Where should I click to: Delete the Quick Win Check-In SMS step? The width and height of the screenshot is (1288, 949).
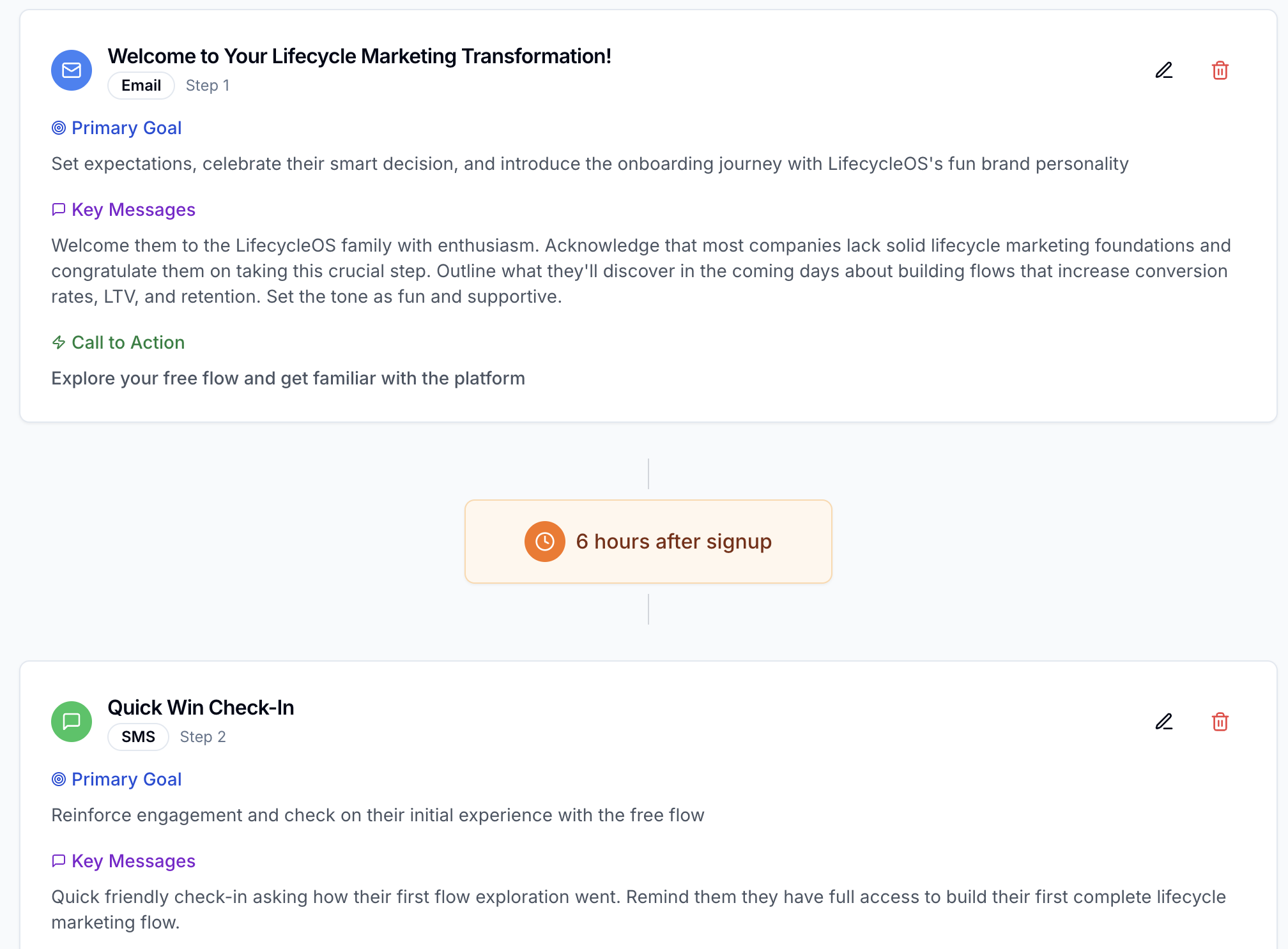pyautogui.click(x=1220, y=722)
